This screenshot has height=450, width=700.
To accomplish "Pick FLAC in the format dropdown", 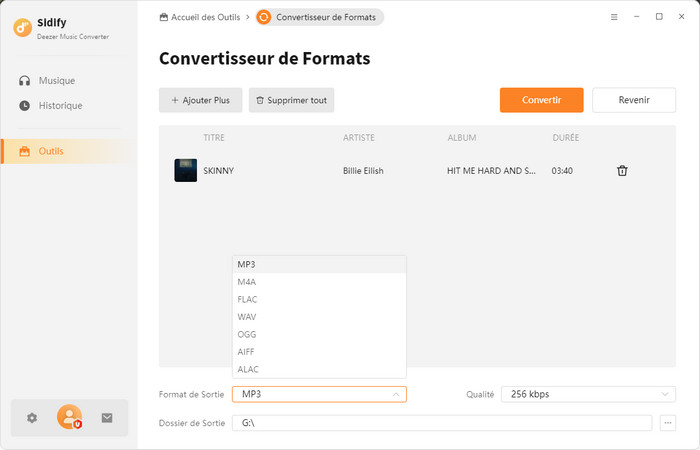I will tap(319, 299).
